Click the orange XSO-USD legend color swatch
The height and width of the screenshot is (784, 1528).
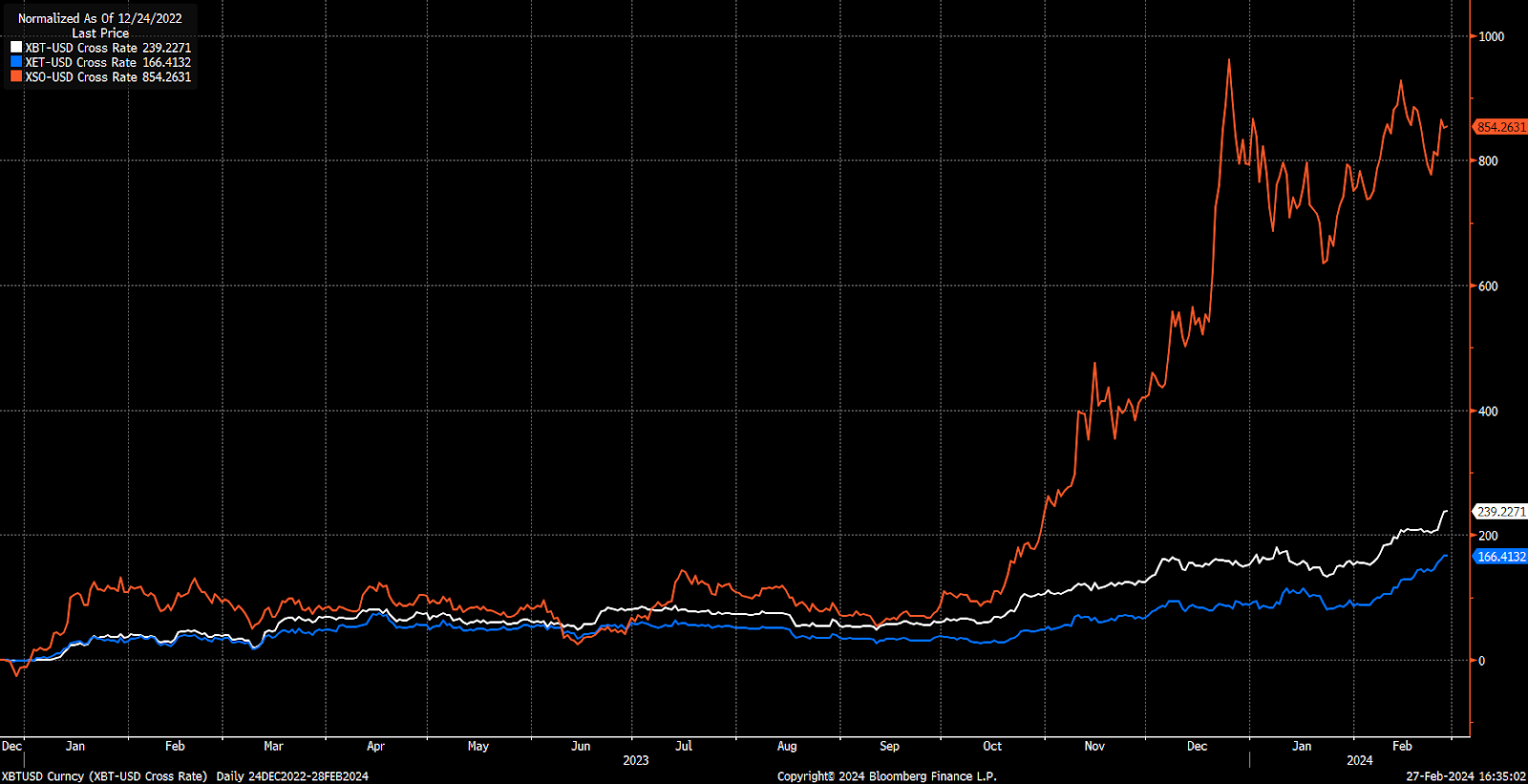pyautogui.click(x=16, y=75)
